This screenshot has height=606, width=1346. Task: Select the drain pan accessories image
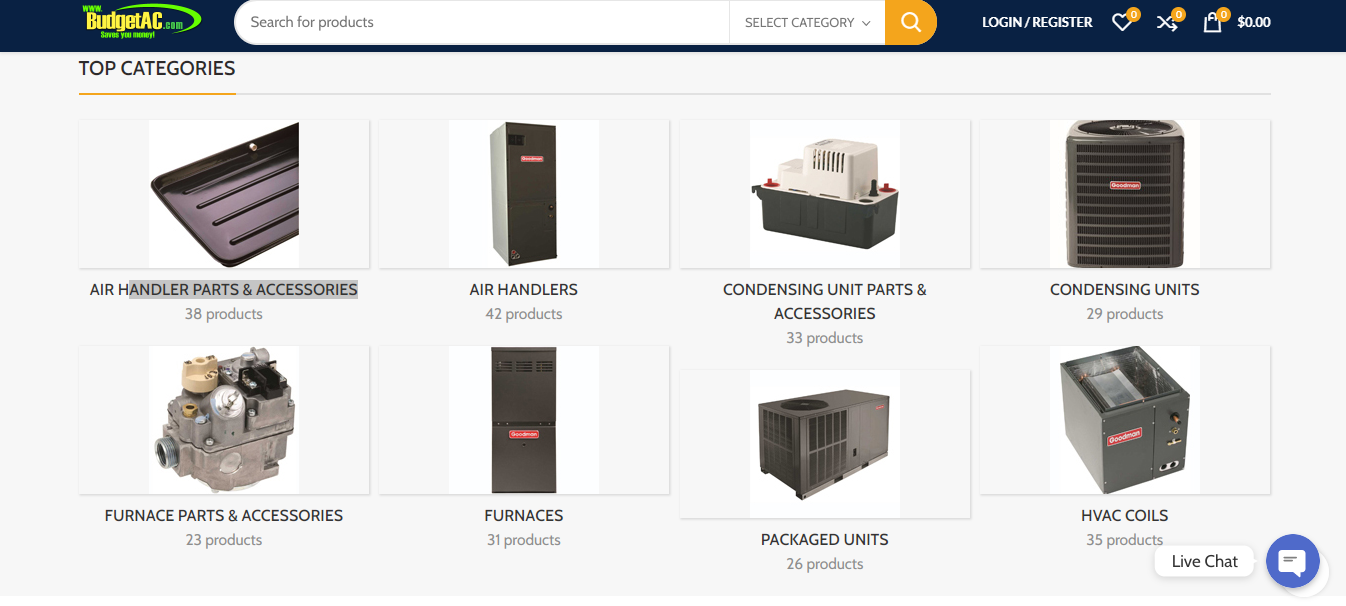coord(224,194)
